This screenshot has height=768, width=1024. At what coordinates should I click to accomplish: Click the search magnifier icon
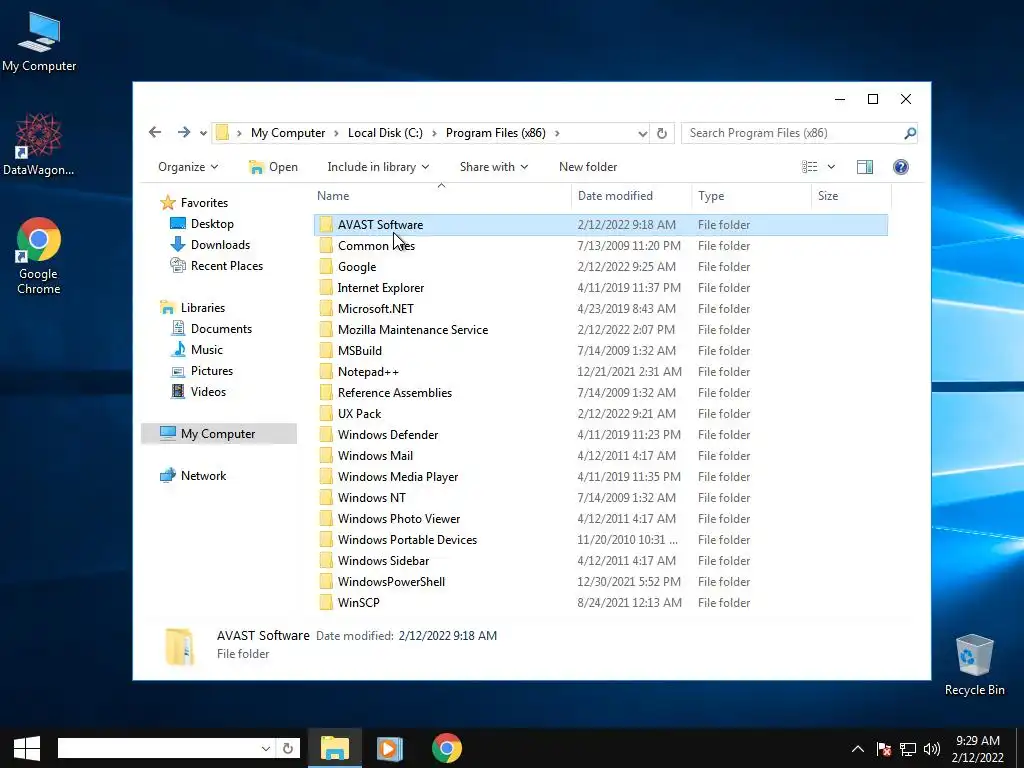(x=910, y=133)
